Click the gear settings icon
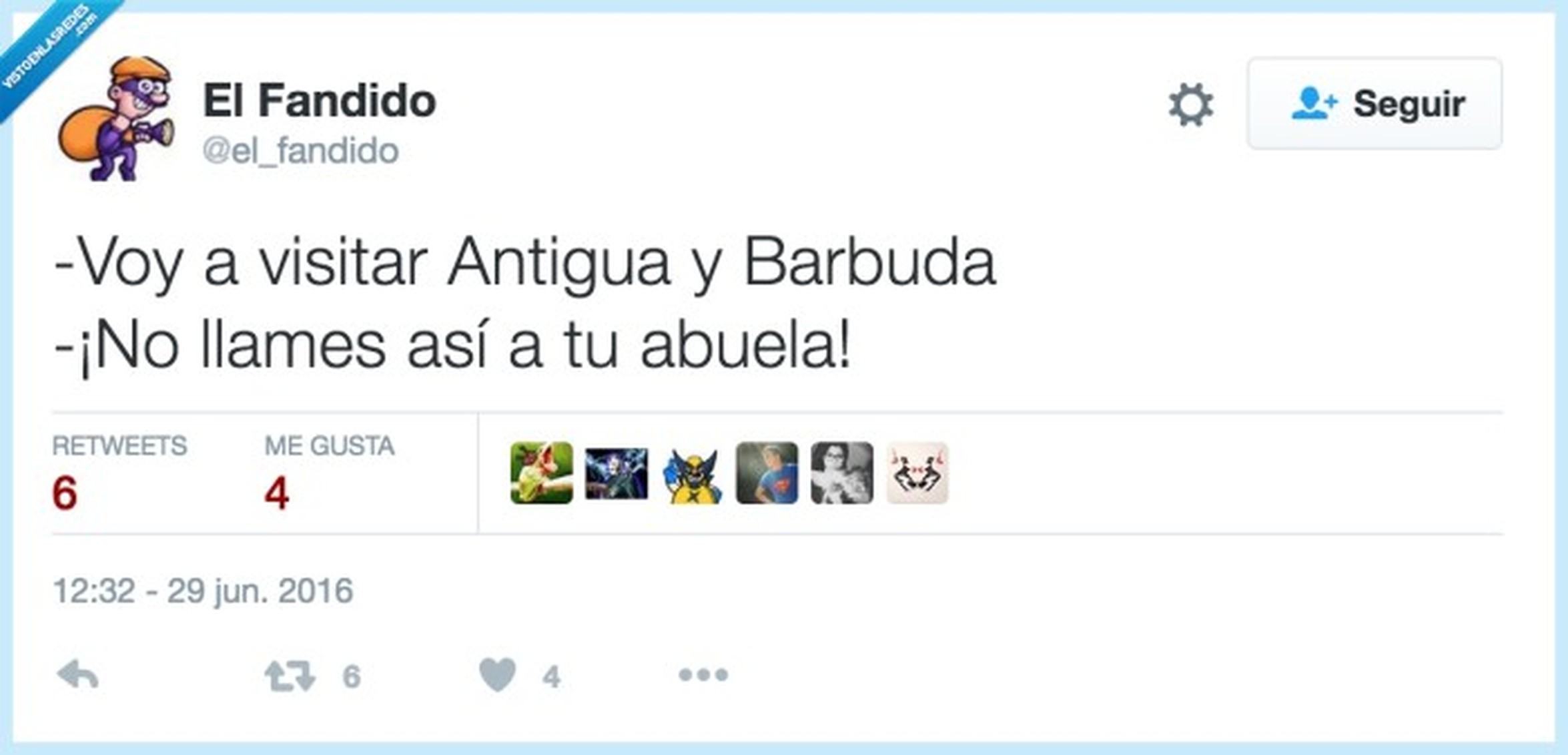This screenshot has width=1568, height=755. 1191,105
